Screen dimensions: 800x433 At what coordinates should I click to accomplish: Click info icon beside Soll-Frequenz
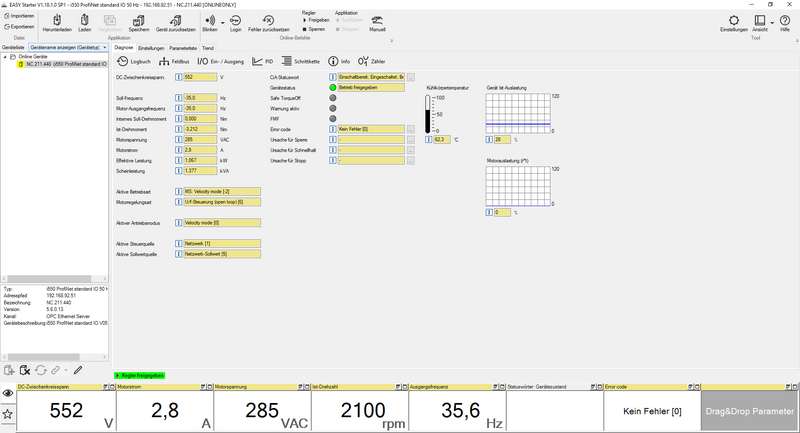pyautogui.click(x=179, y=97)
